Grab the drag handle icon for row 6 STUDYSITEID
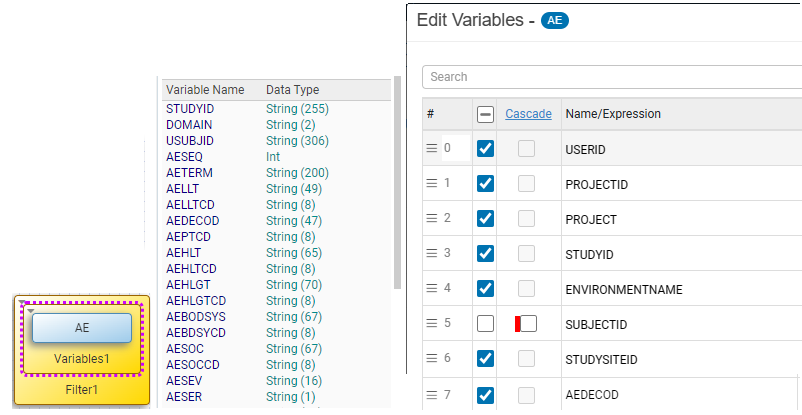 click(x=432, y=358)
